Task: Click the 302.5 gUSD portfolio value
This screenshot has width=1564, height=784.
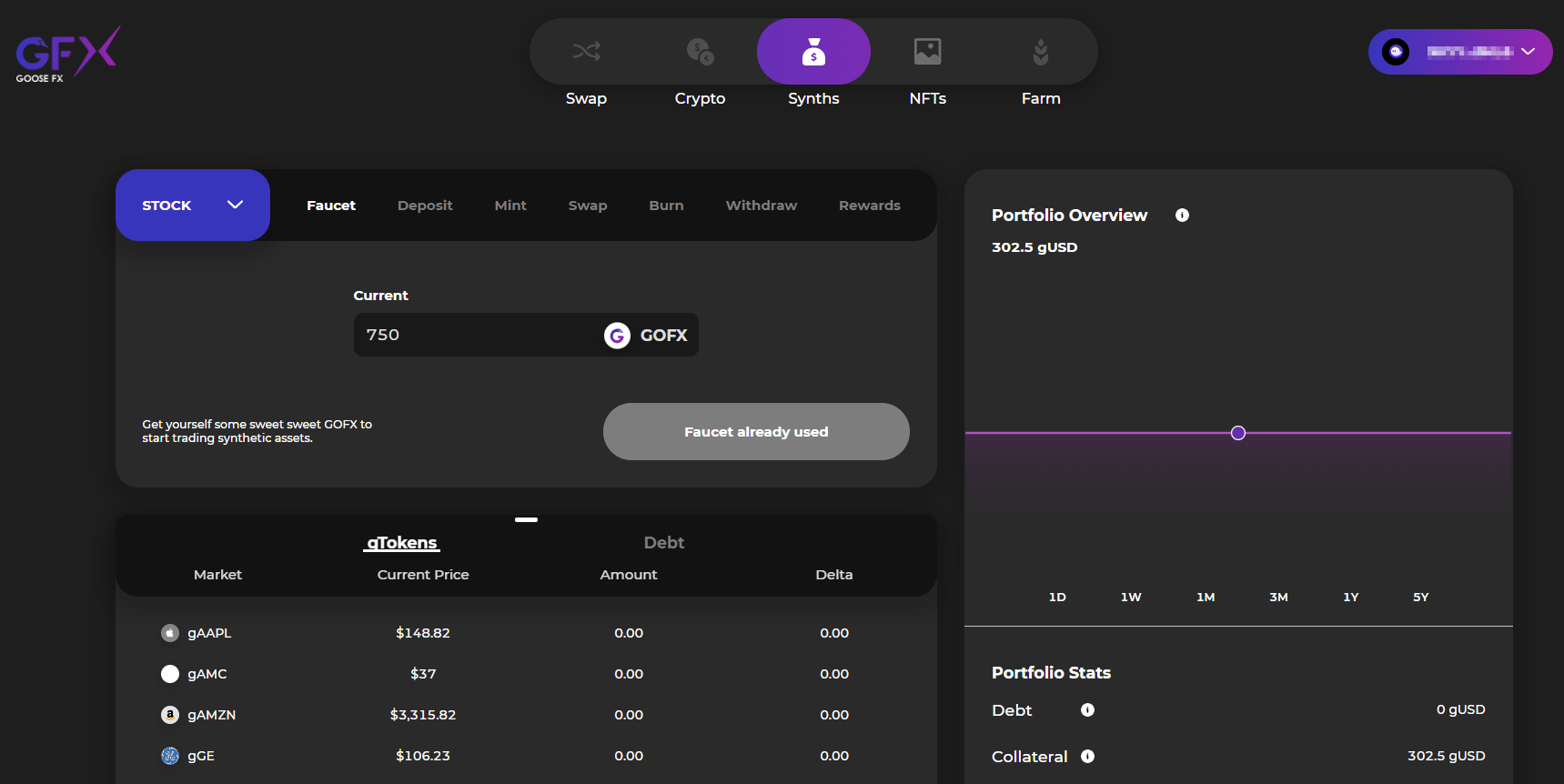Action: click(x=1034, y=247)
